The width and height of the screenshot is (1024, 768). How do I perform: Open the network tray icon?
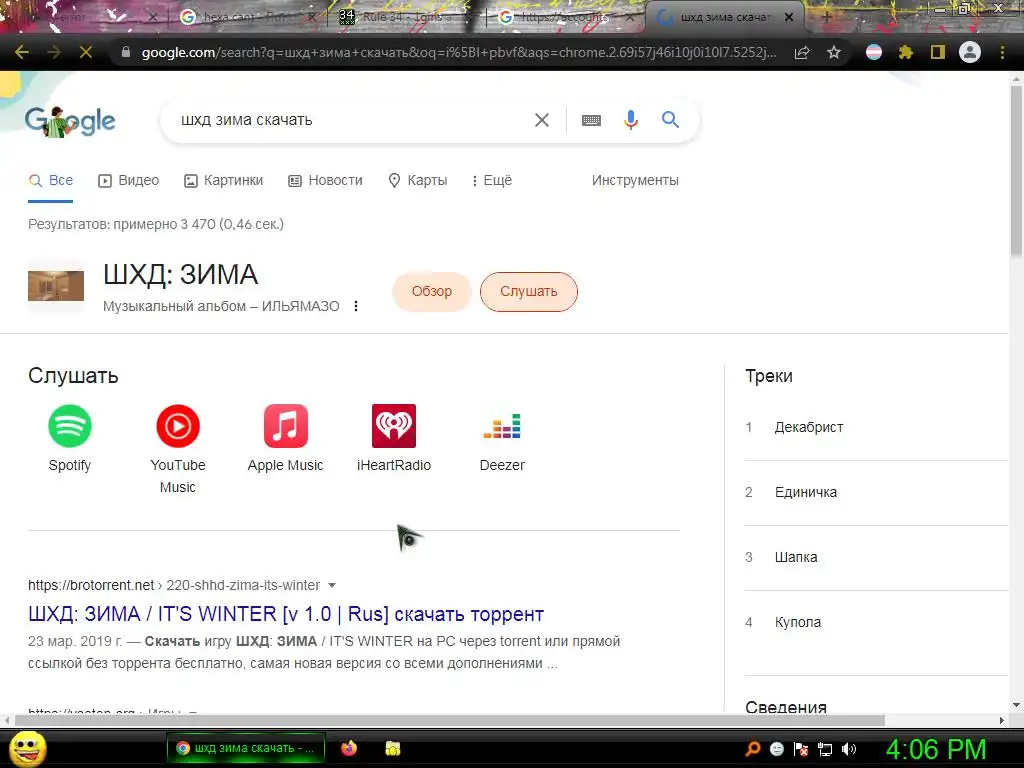coord(825,749)
